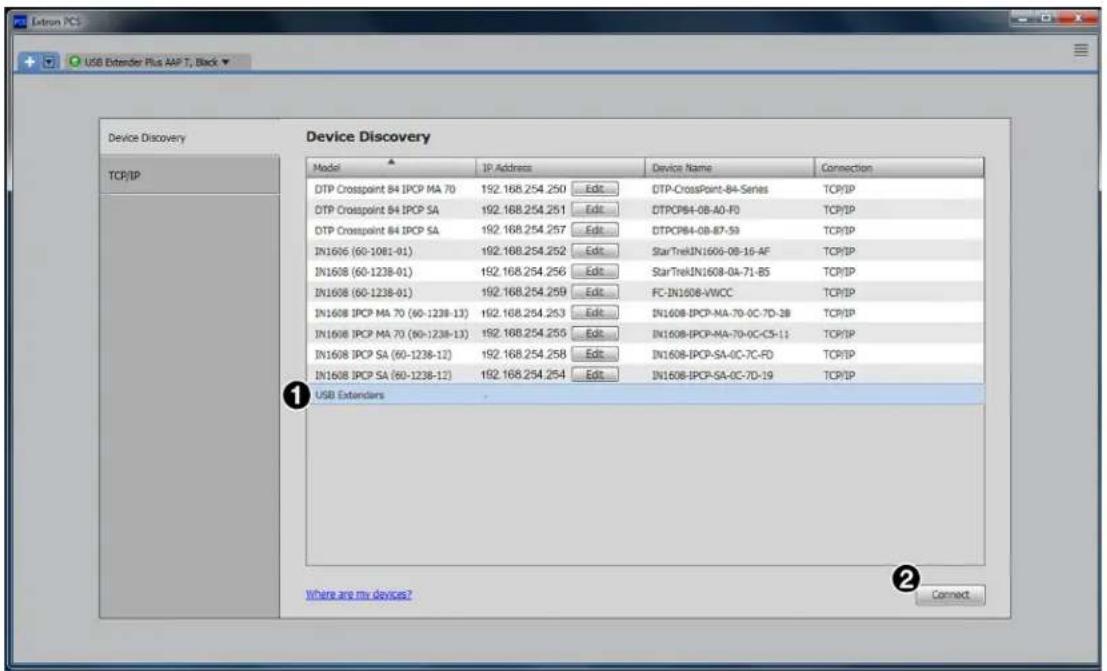
Task: Click Edit for IP 192.168.254.255
Action: [x=595, y=333]
